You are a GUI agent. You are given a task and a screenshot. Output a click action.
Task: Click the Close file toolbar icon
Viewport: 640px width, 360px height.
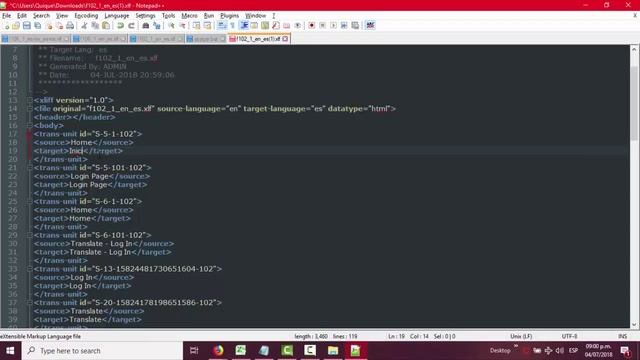pyautogui.click(x=49, y=25)
